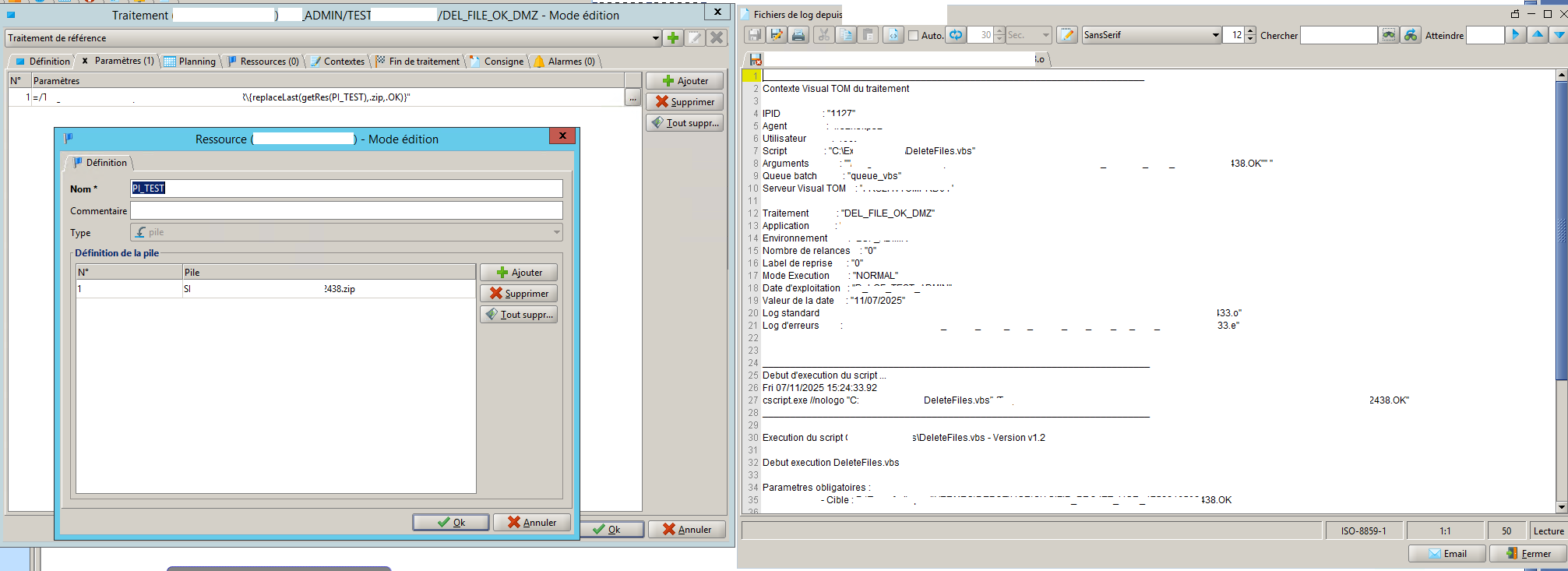Screen dimensions: 1568x571
Task: Click the Pile column header in pile table
Action: 329,272
